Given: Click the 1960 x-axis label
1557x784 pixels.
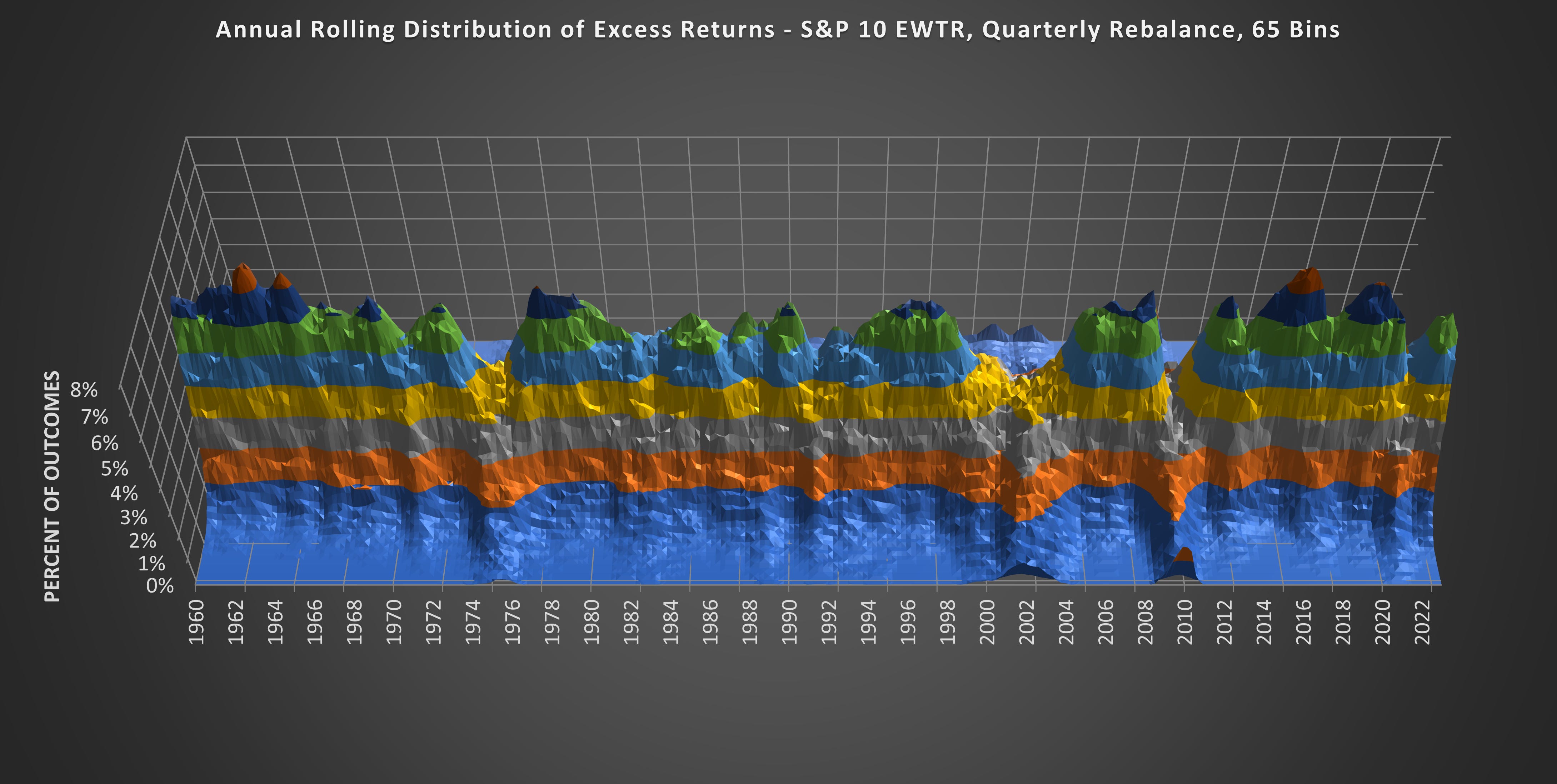Looking at the screenshot, I should coord(196,622).
